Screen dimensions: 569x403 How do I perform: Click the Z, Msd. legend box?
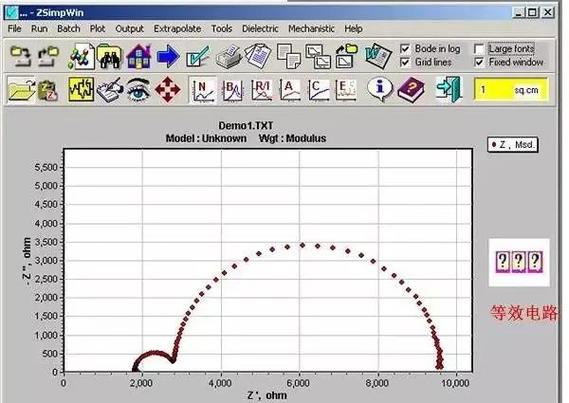(x=512, y=145)
